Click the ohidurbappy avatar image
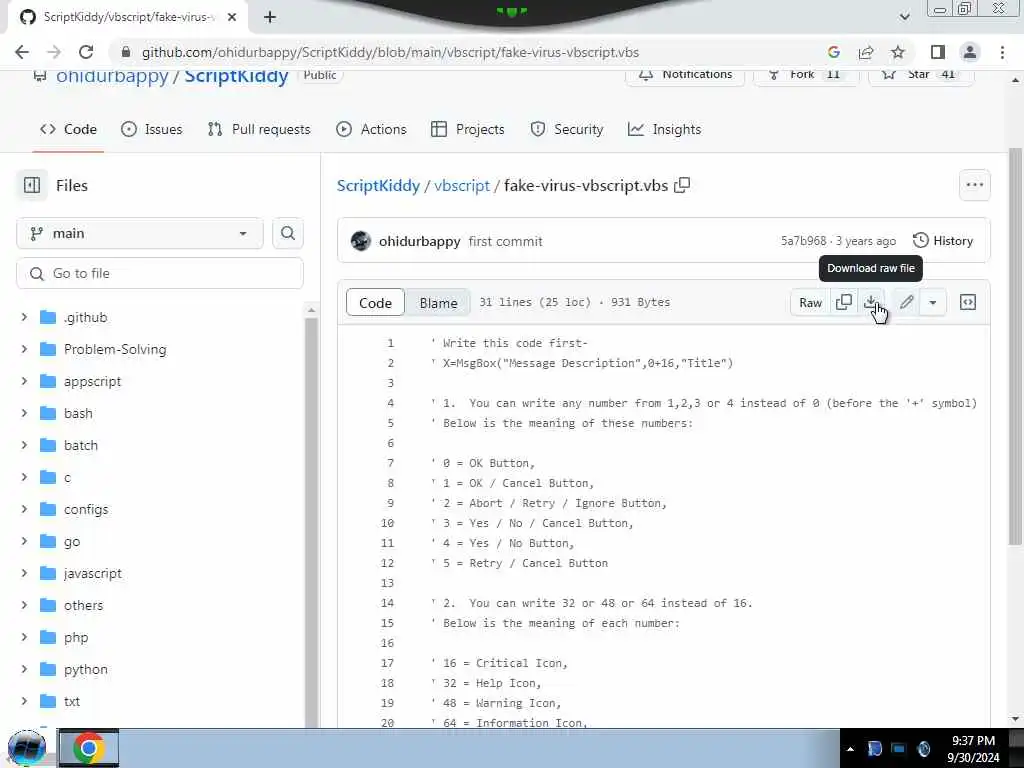Screen dimensions: 1024x768 360,241
